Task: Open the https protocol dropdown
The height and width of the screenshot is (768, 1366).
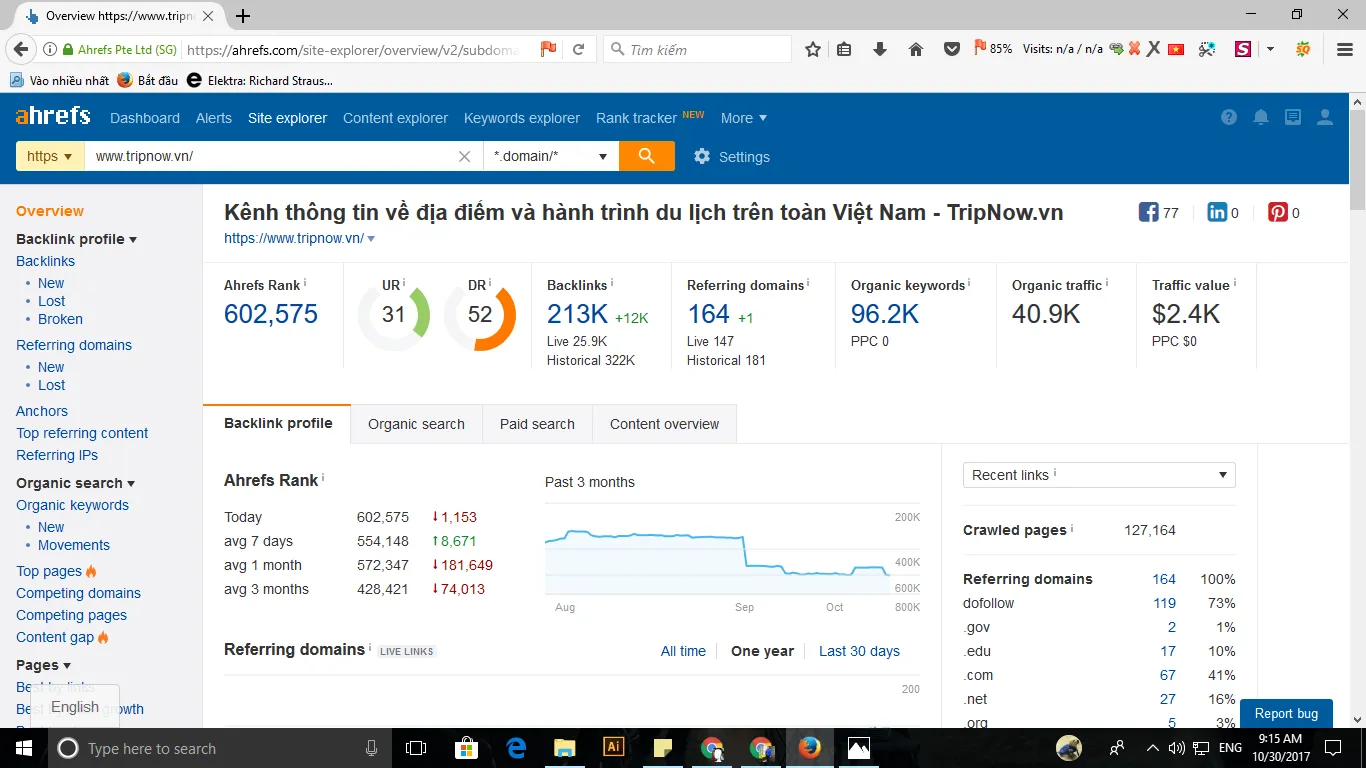Action: pos(50,156)
